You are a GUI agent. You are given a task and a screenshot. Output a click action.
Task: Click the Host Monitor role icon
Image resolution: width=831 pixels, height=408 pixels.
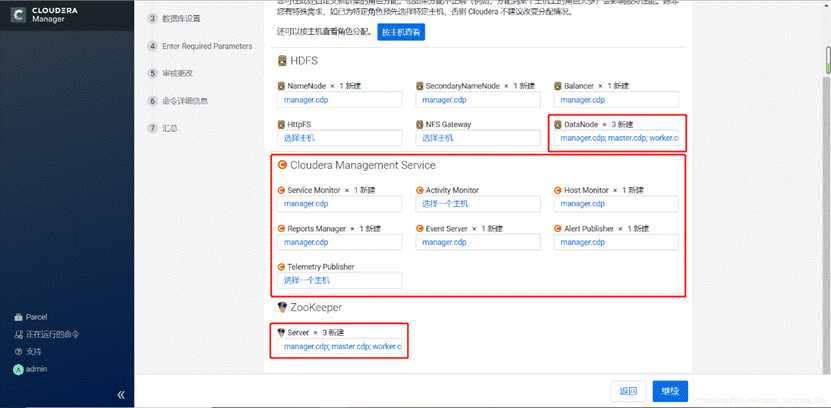coord(558,190)
